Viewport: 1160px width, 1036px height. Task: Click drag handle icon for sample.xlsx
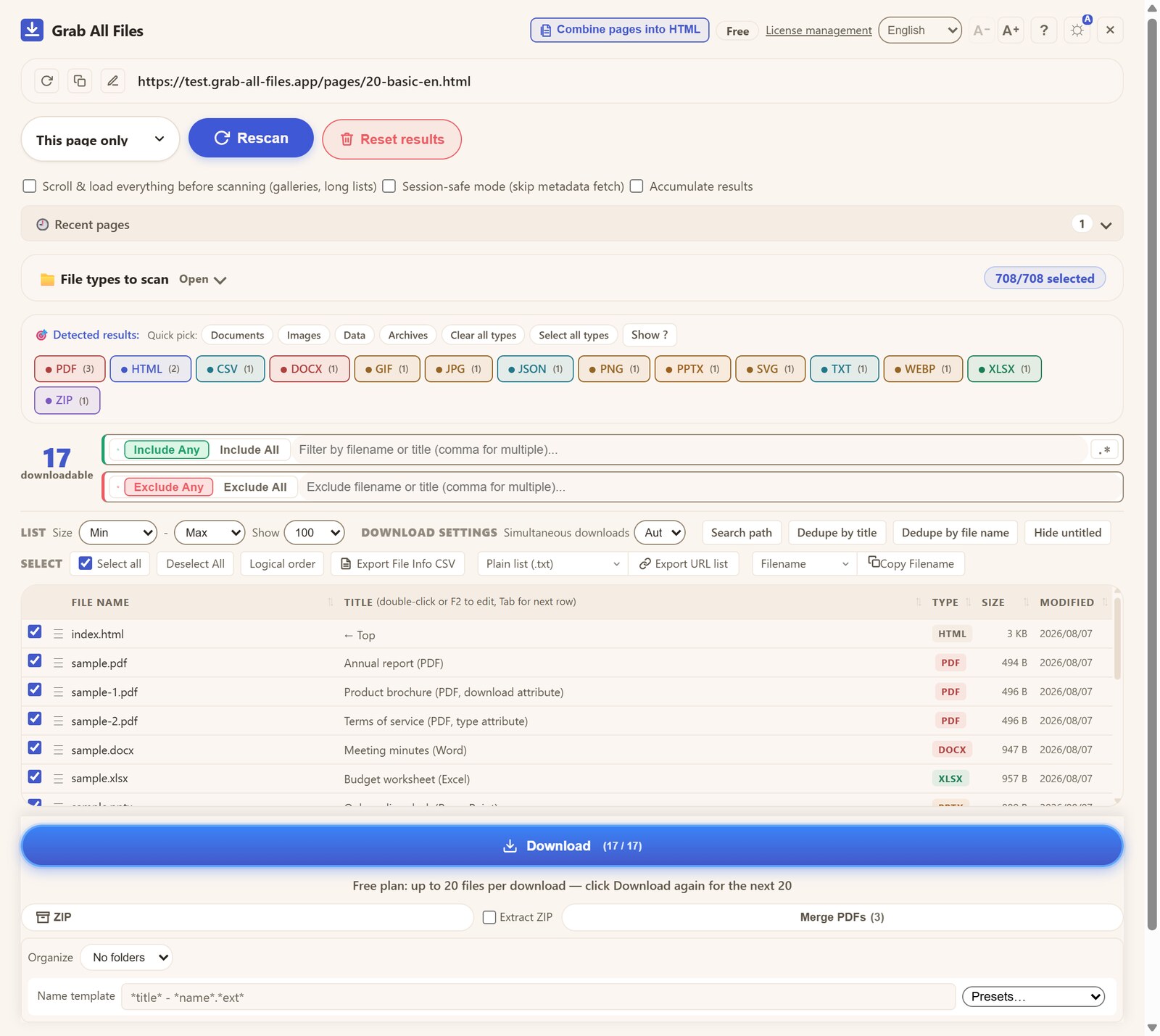(x=58, y=779)
